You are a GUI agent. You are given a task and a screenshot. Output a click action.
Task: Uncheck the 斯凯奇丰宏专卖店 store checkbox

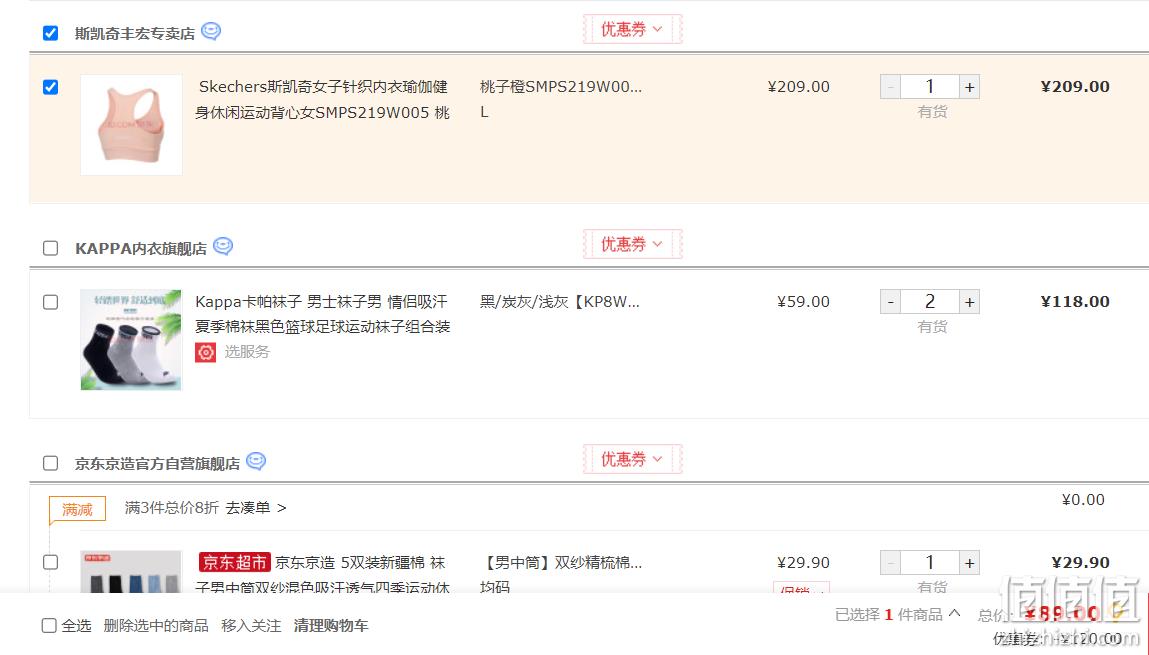click(x=51, y=33)
